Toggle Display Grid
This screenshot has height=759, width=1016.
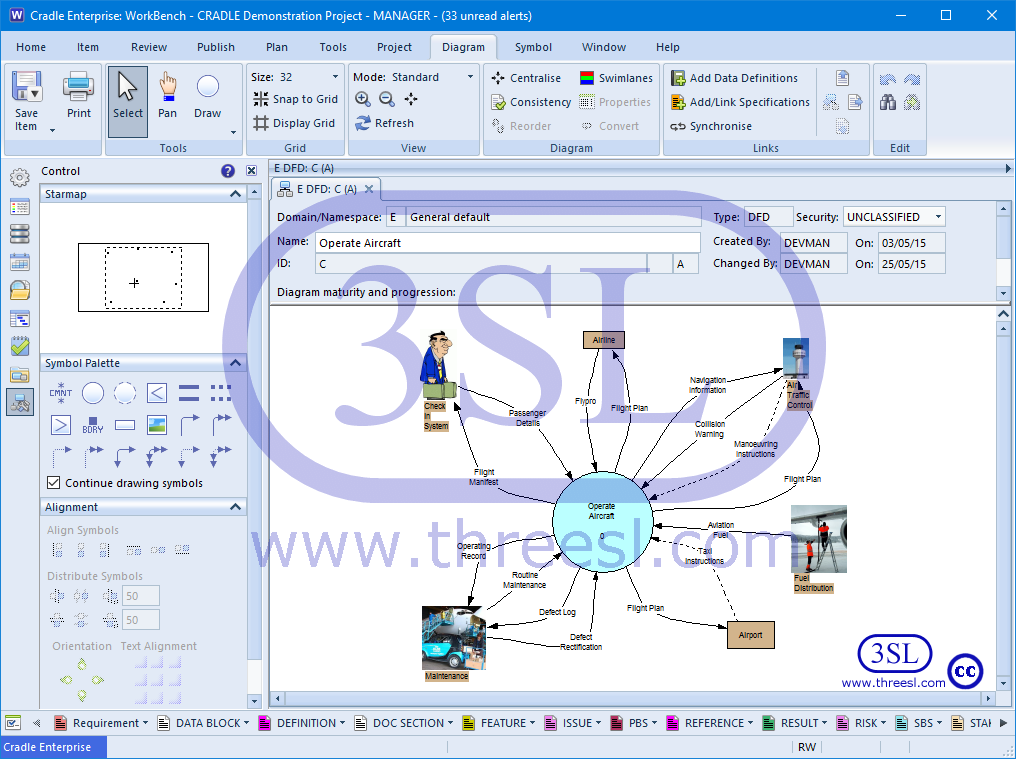pyautogui.click(x=294, y=123)
